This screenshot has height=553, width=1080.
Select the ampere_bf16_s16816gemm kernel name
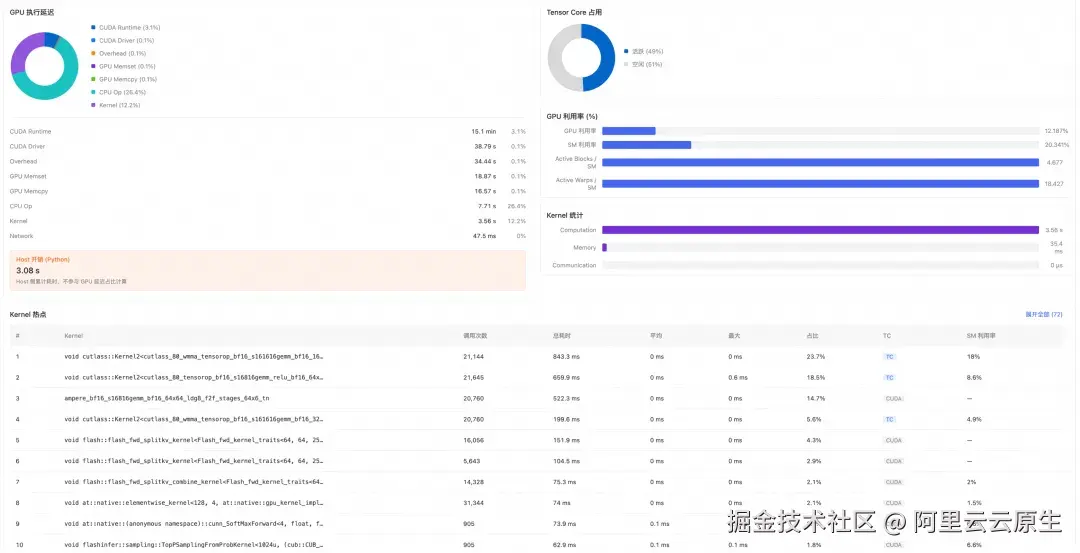[167, 399]
